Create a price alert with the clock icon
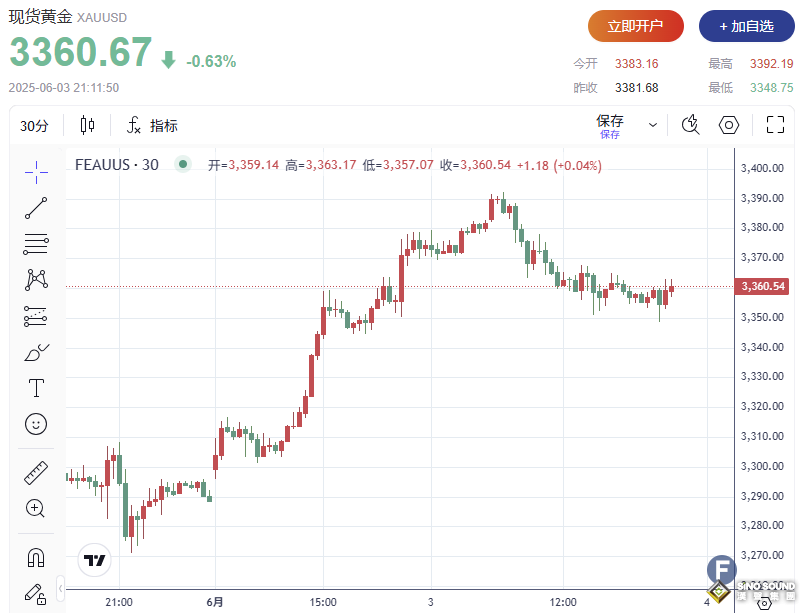Screen dimensions: 805x613 [x=690, y=125]
